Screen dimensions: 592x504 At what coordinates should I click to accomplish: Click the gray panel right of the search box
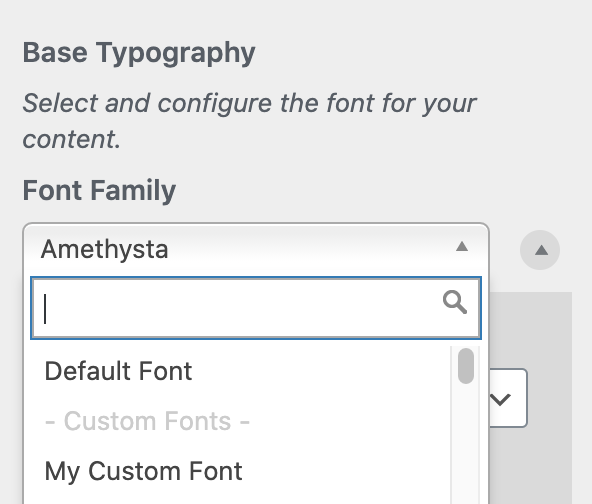point(530,328)
